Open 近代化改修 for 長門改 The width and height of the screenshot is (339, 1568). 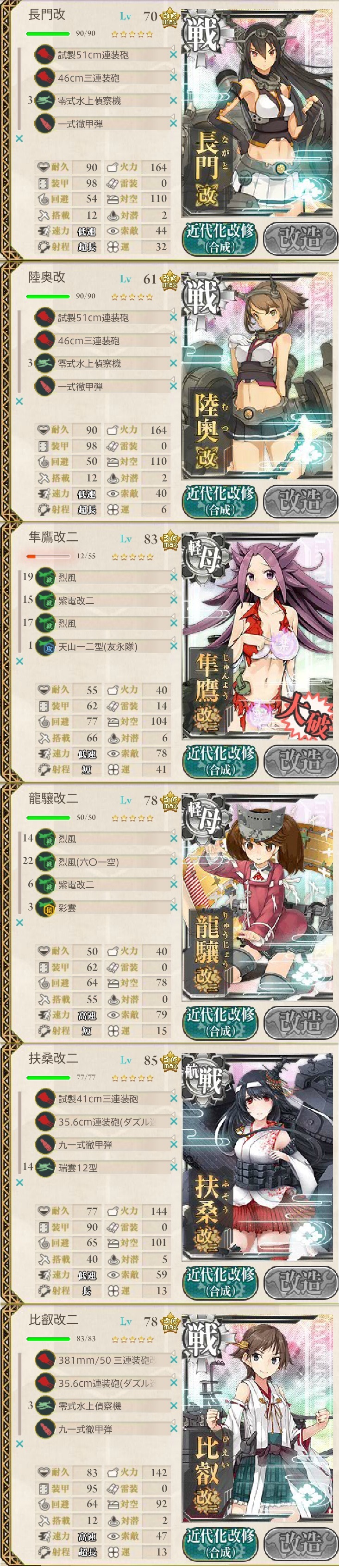[220, 239]
